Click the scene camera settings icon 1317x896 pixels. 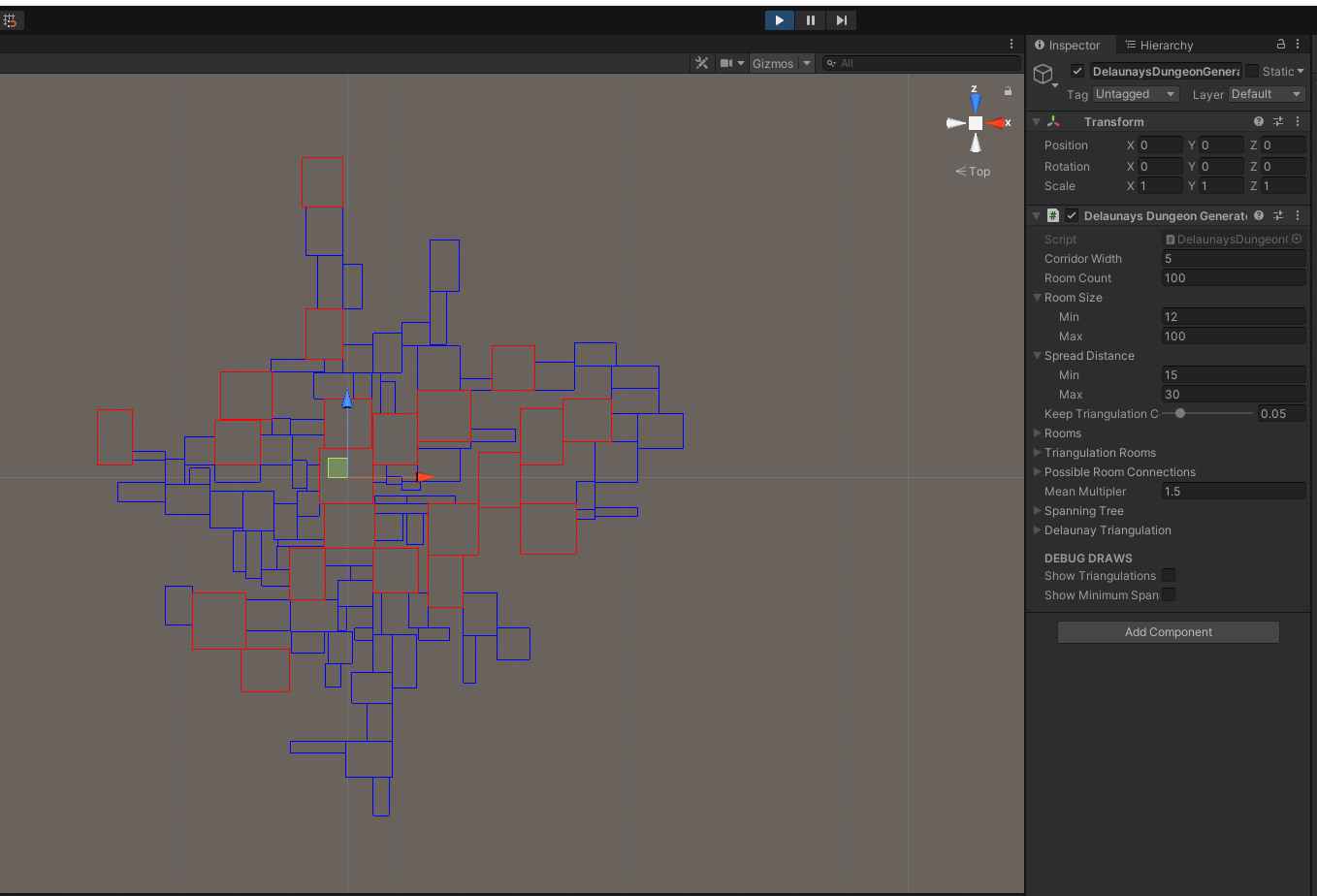pyautogui.click(x=727, y=63)
